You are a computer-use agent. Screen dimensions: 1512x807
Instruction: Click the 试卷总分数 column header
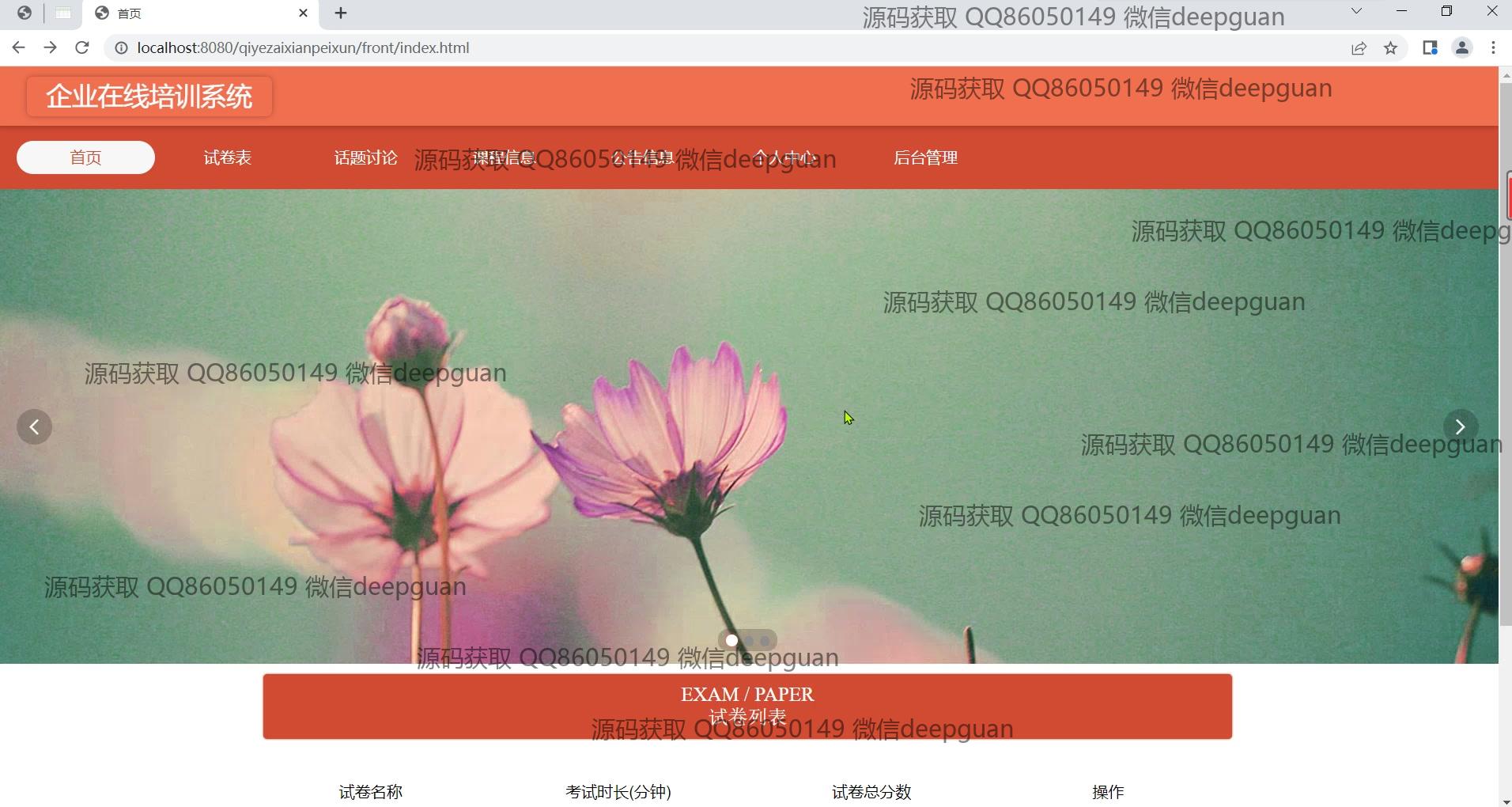point(871,792)
